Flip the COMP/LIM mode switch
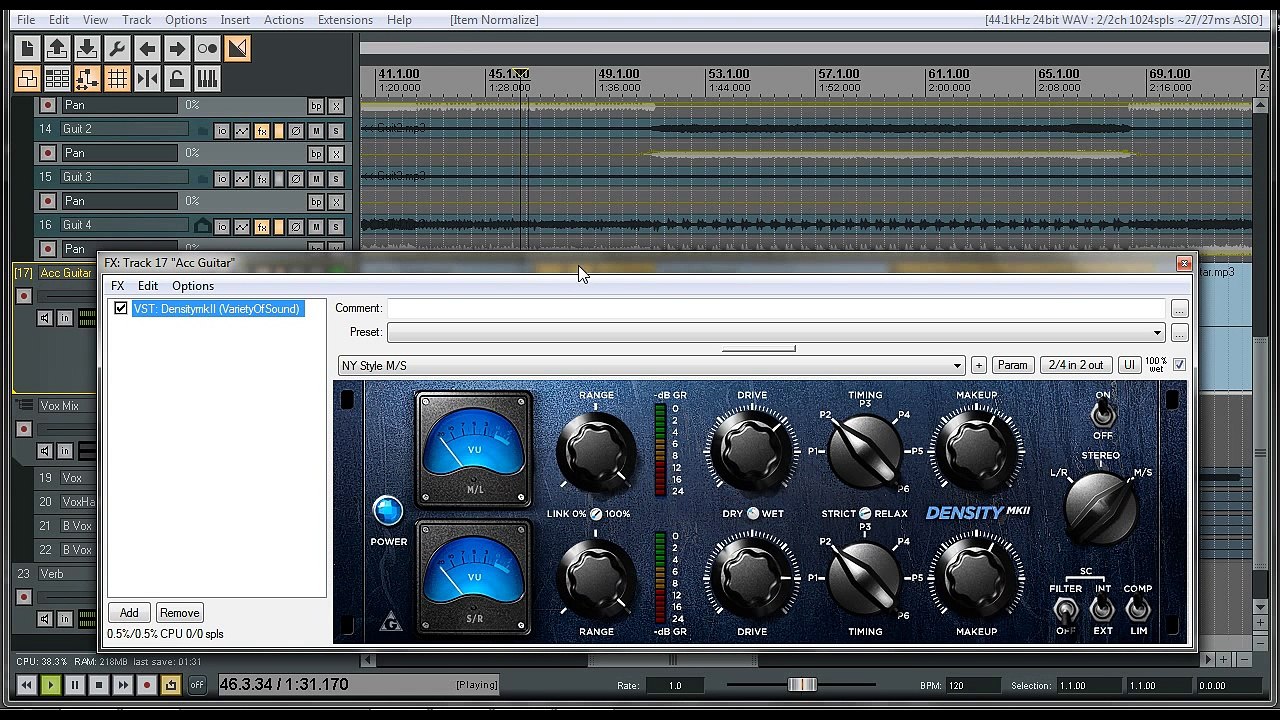1280x720 pixels. pos(1138,610)
